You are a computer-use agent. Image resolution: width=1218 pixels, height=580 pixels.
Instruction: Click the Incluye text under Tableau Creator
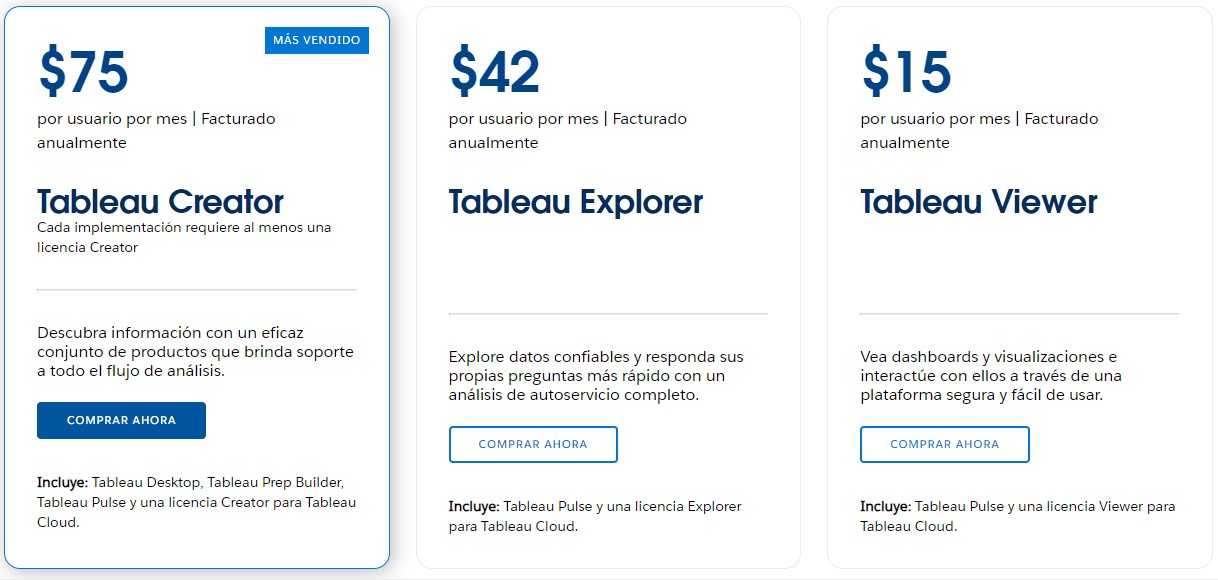point(195,503)
